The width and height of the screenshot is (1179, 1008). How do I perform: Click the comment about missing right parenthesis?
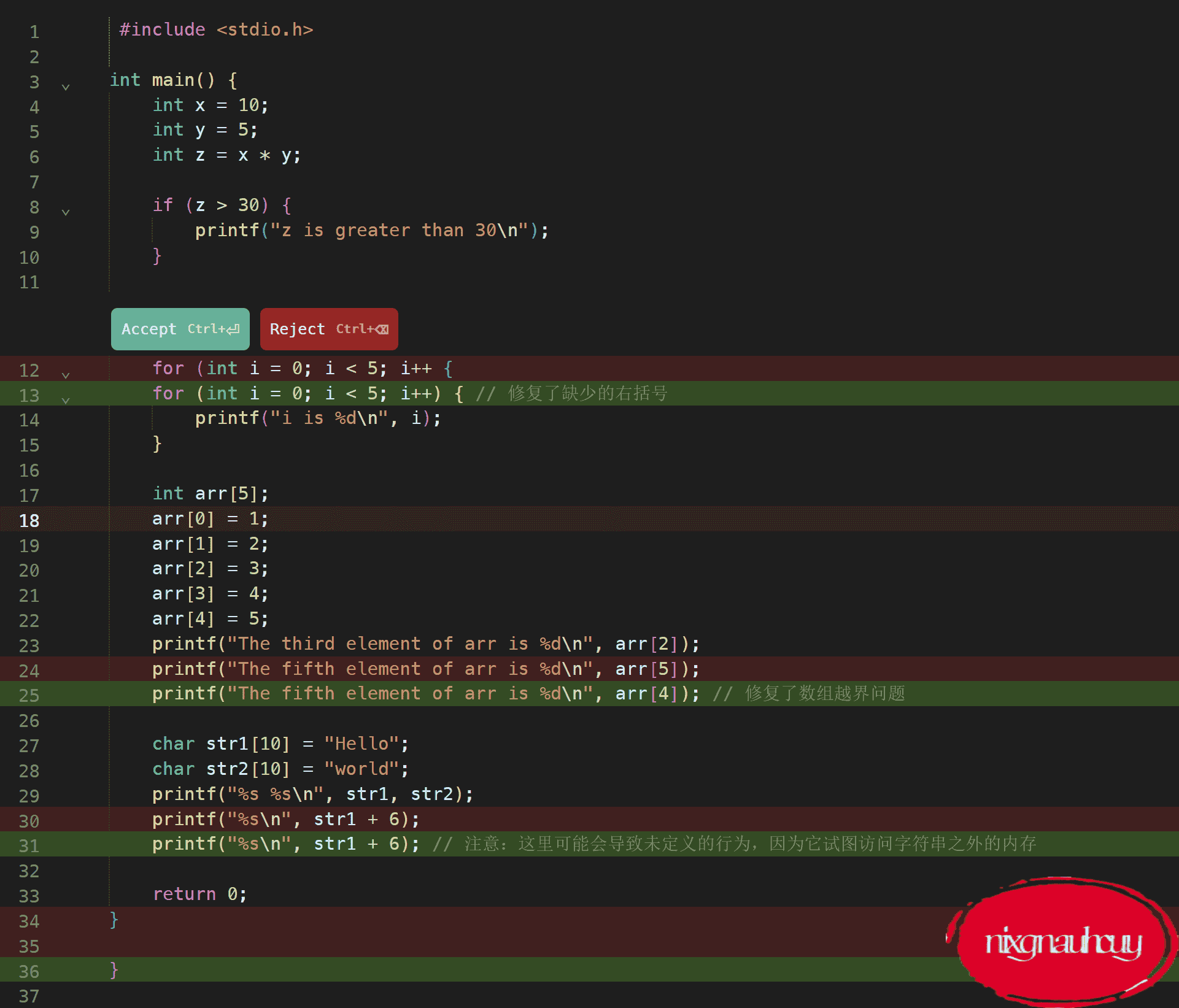coord(572,393)
